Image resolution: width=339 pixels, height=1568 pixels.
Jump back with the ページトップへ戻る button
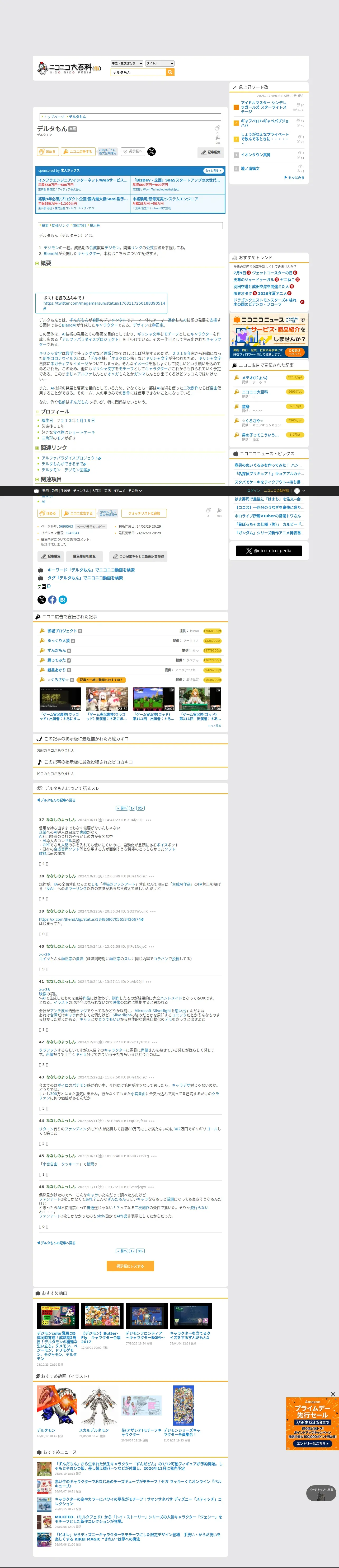(321, 1493)
